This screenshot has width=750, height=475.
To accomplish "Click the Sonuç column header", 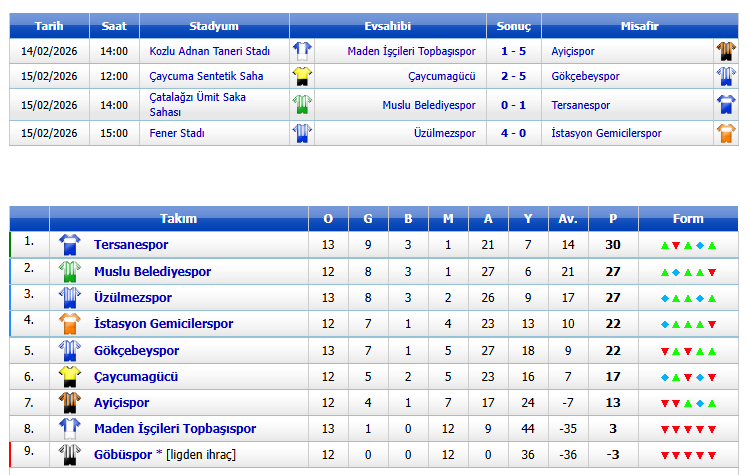I will tap(514, 26).
